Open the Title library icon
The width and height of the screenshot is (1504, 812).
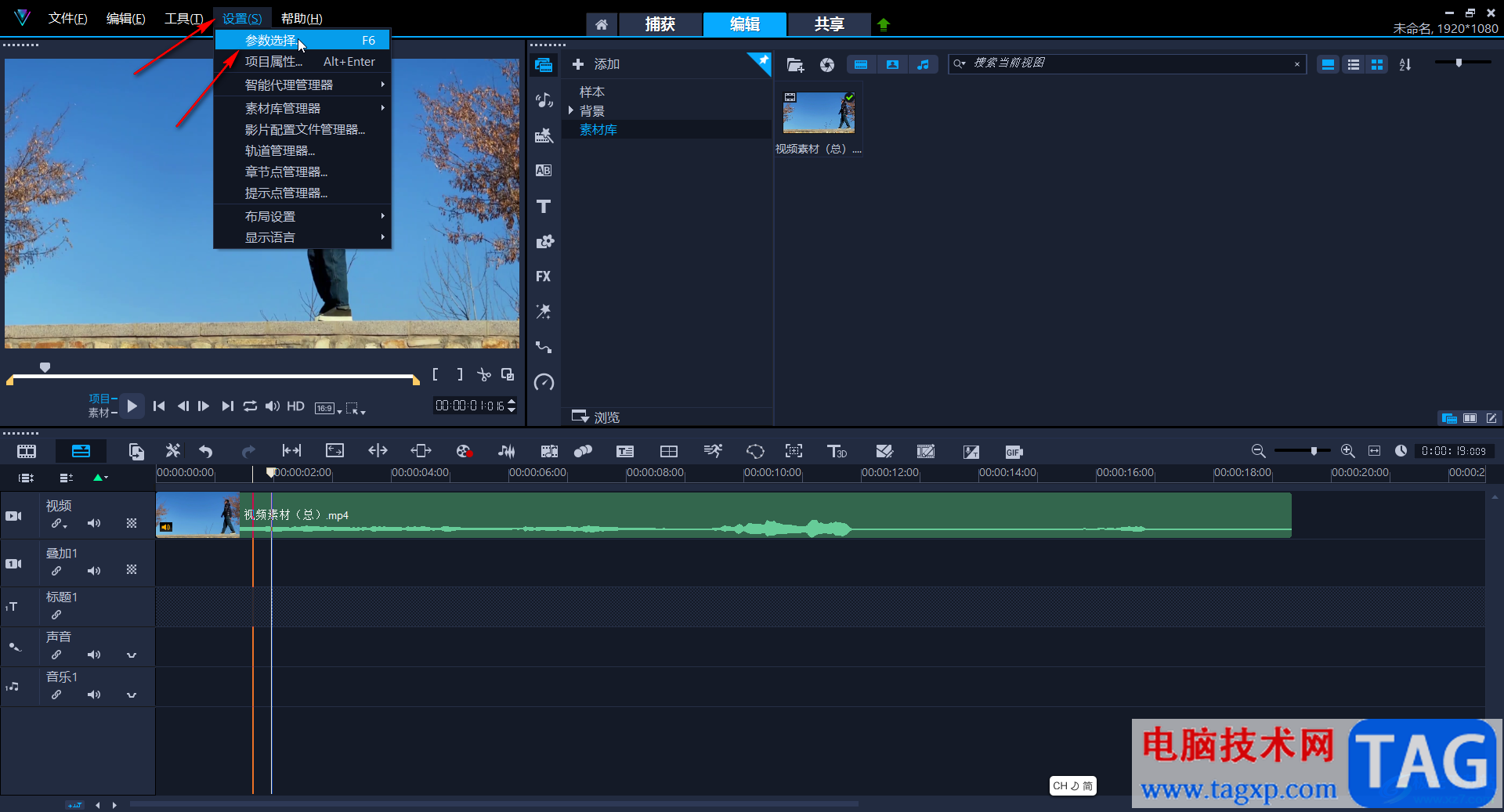tap(544, 207)
